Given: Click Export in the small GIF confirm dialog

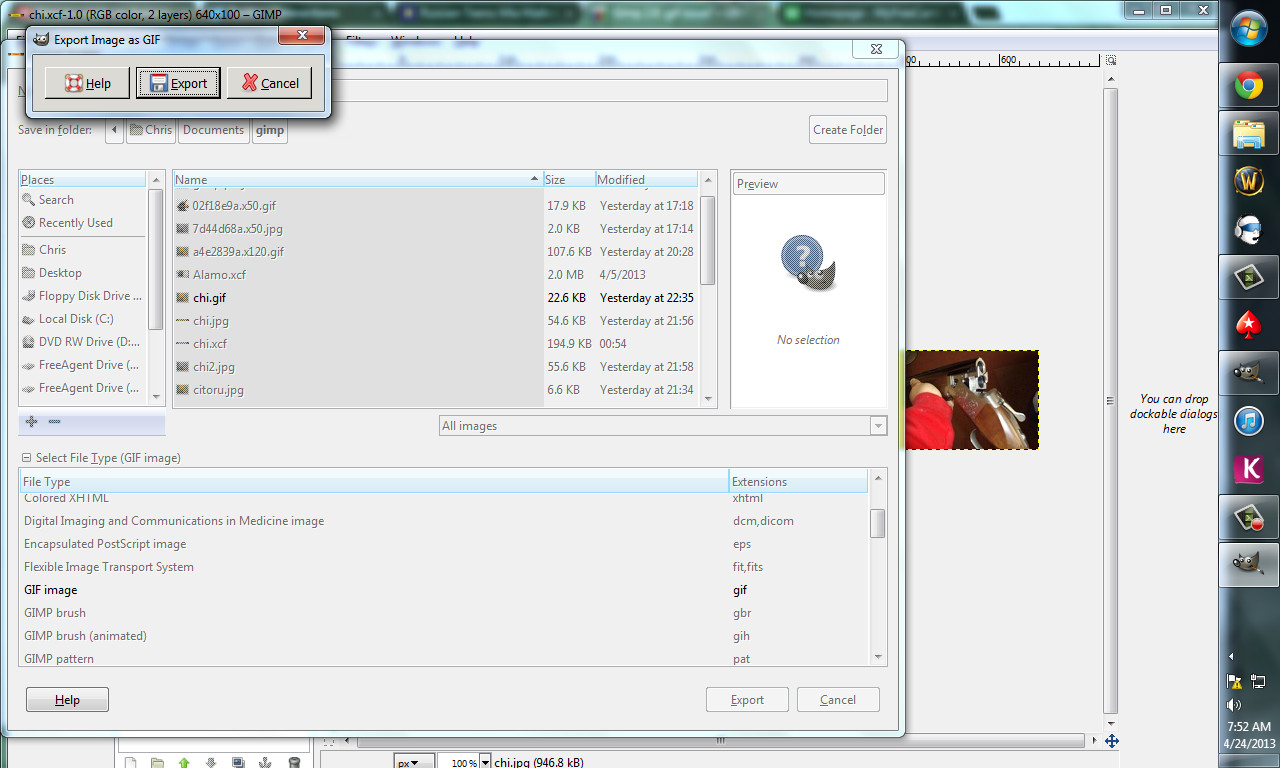Looking at the screenshot, I should [178, 83].
